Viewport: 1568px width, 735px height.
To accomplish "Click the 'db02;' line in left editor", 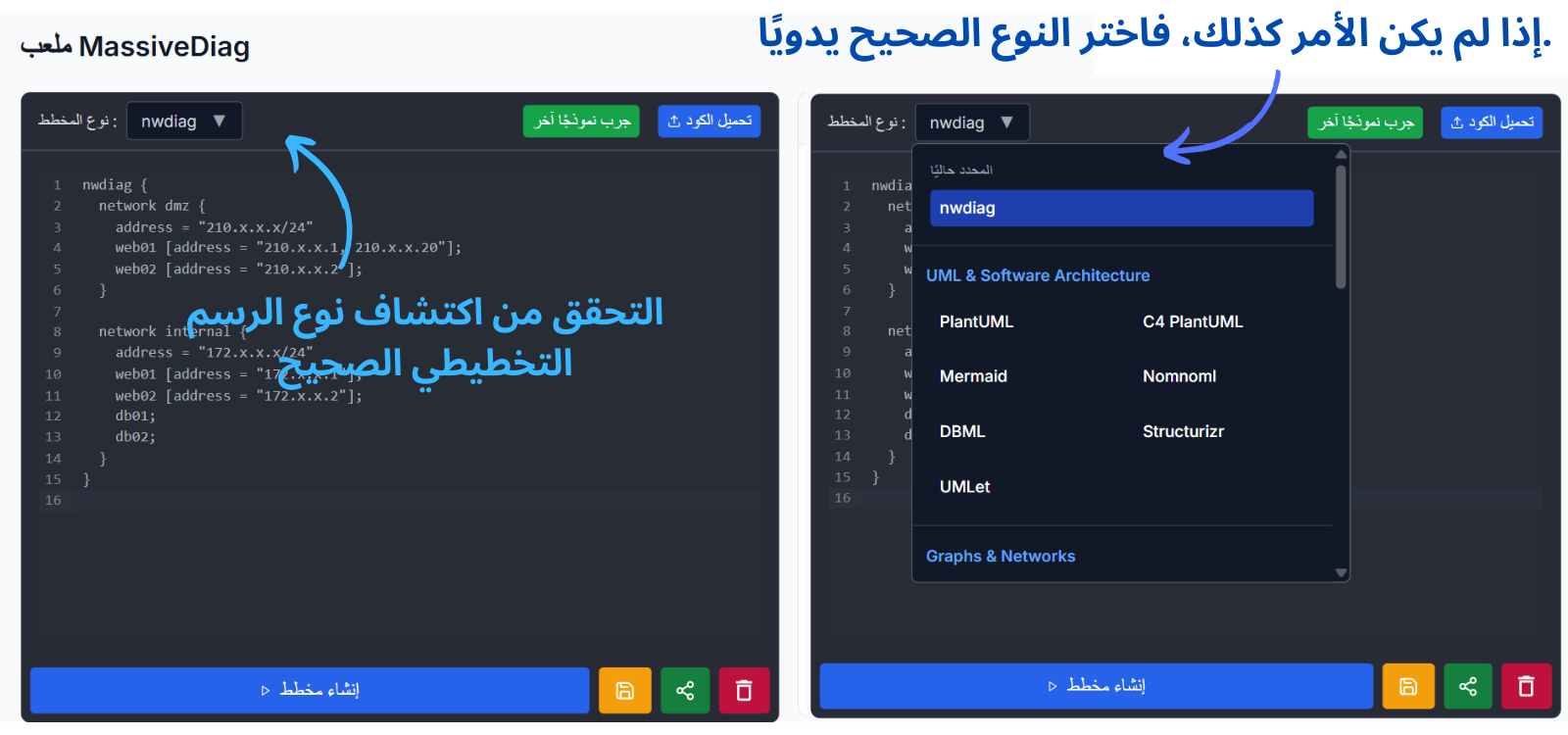I will point(135,437).
